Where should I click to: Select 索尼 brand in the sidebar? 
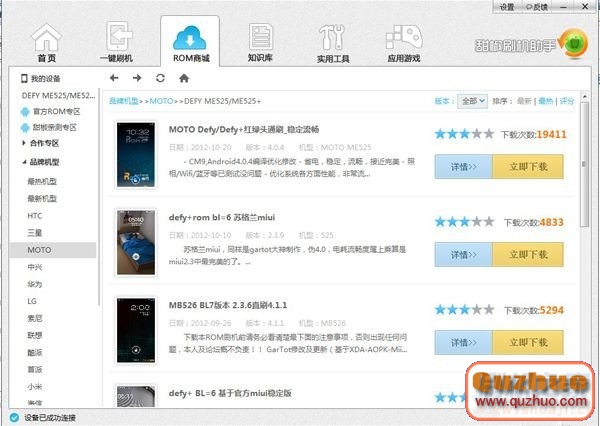tap(35, 318)
